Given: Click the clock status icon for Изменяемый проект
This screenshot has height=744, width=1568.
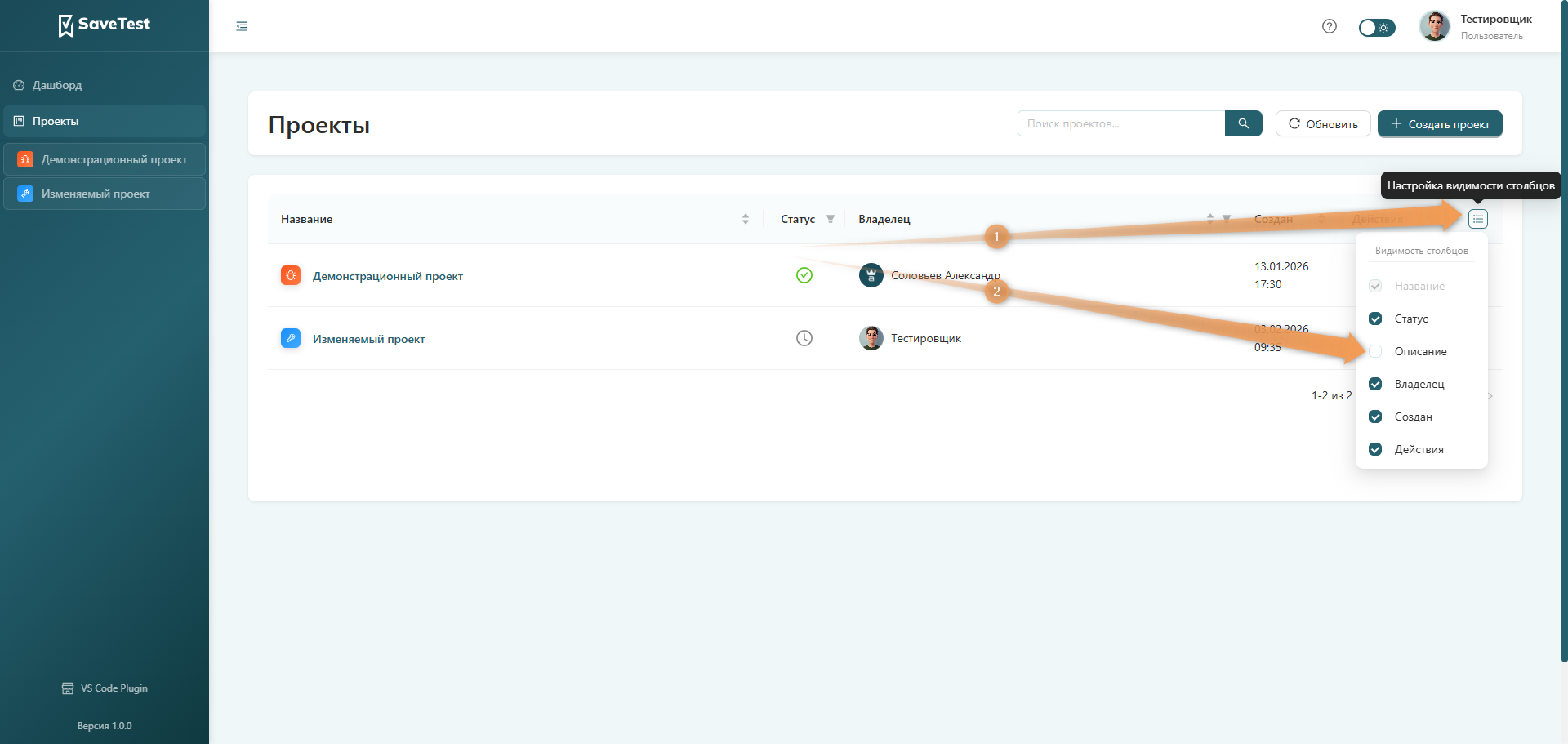Looking at the screenshot, I should (804, 338).
